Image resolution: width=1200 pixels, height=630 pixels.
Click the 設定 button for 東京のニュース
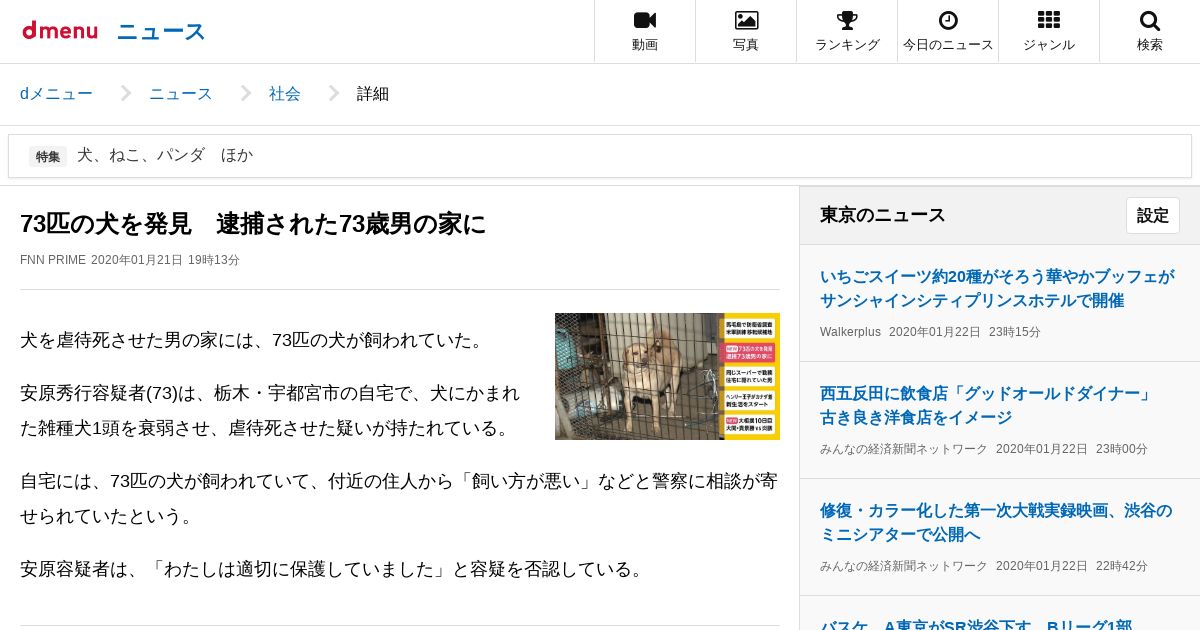click(1153, 215)
